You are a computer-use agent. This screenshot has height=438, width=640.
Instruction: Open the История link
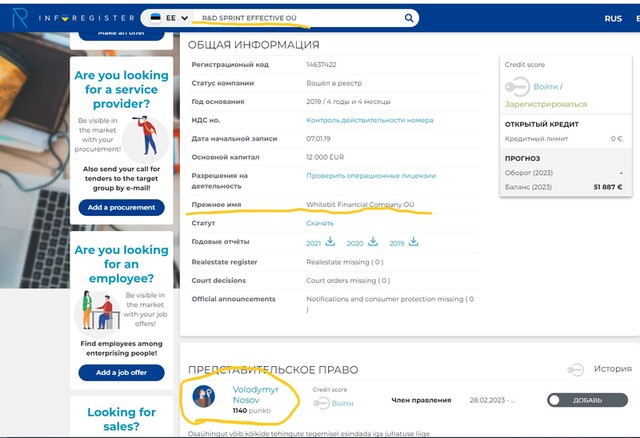[x=613, y=369]
